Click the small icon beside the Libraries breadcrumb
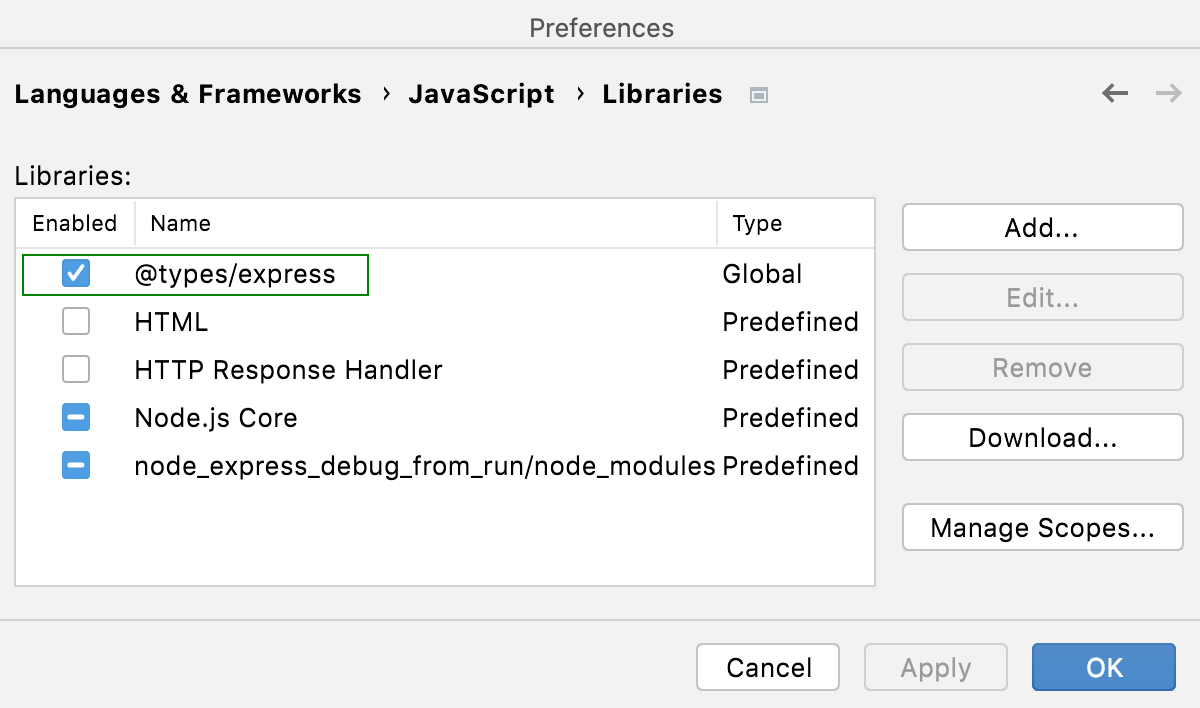The image size is (1200, 708). pyautogui.click(x=758, y=94)
